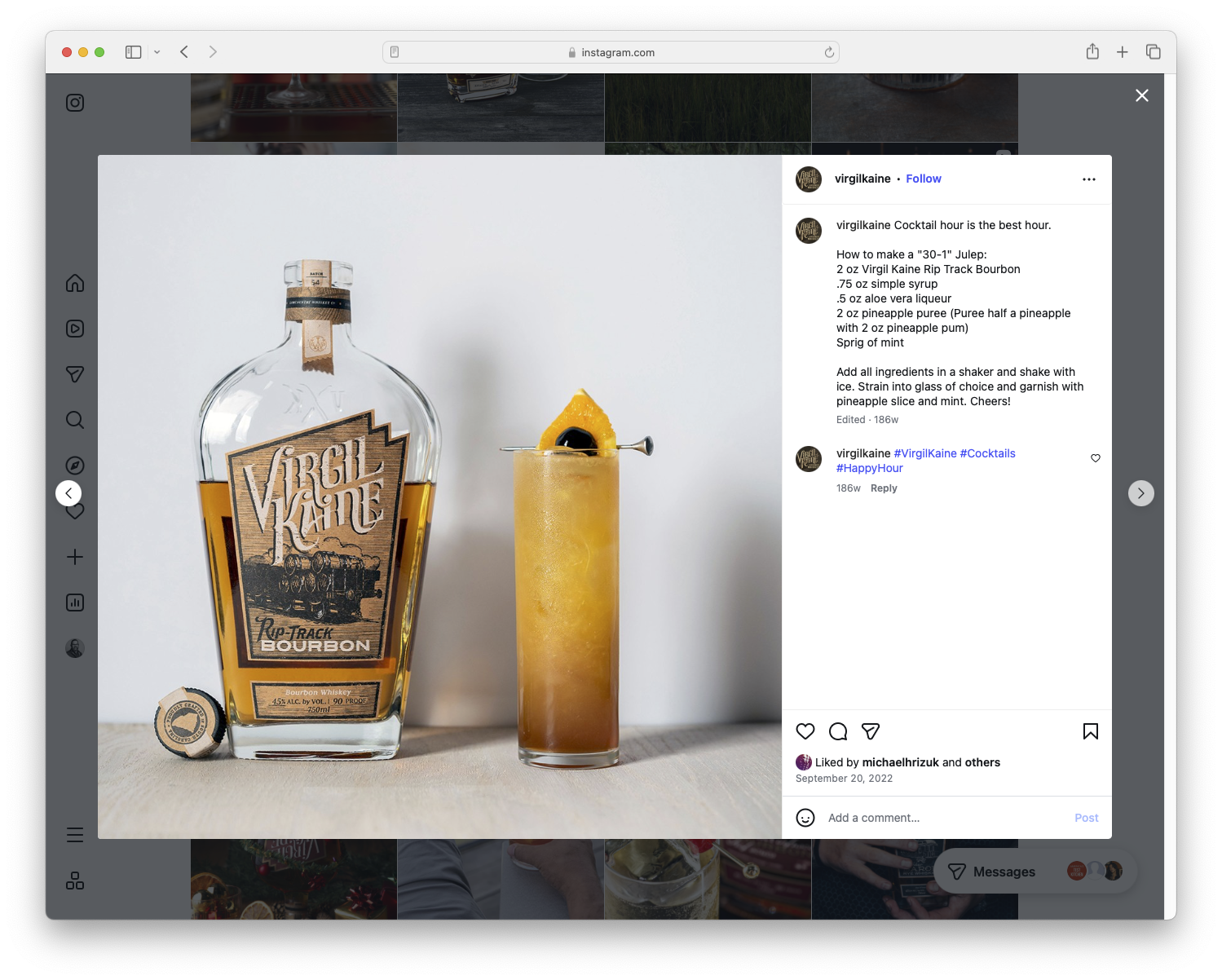Toggle Safari sidebar button
This screenshot has width=1222, height=980.
tap(134, 52)
